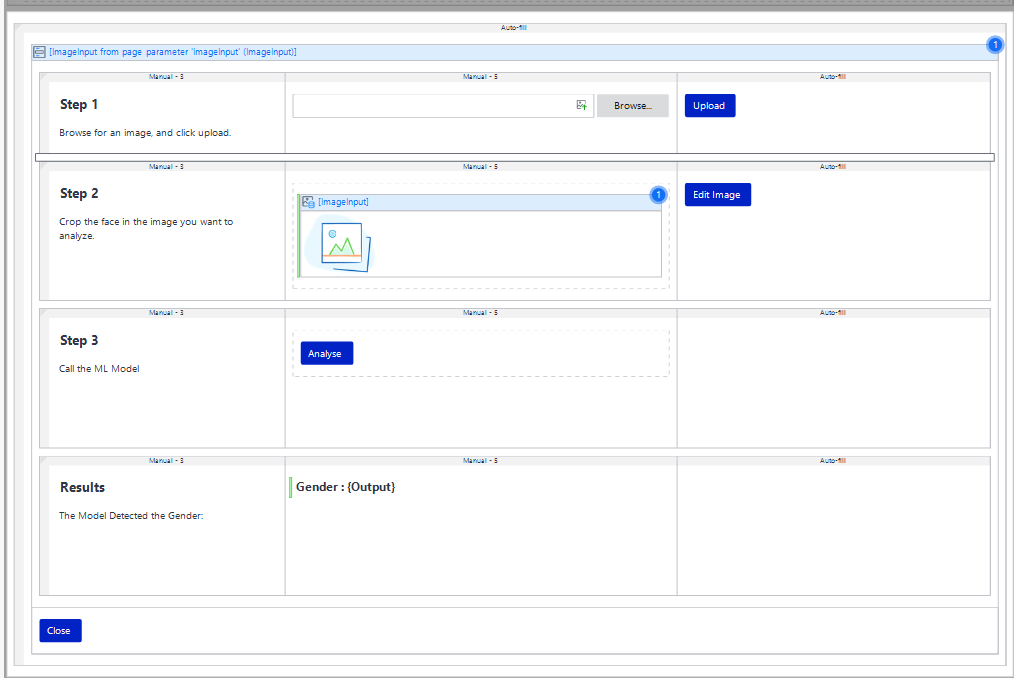1014x678 pixels.
Task: Select the image placeholder icon in Step 2
Action: coord(343,243)
